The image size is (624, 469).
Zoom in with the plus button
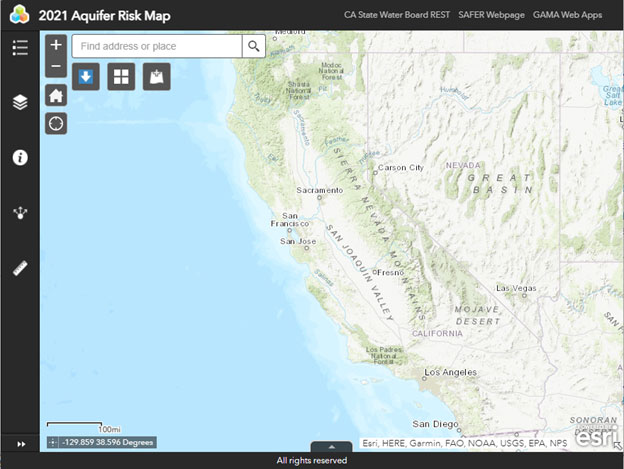[56, 45]
